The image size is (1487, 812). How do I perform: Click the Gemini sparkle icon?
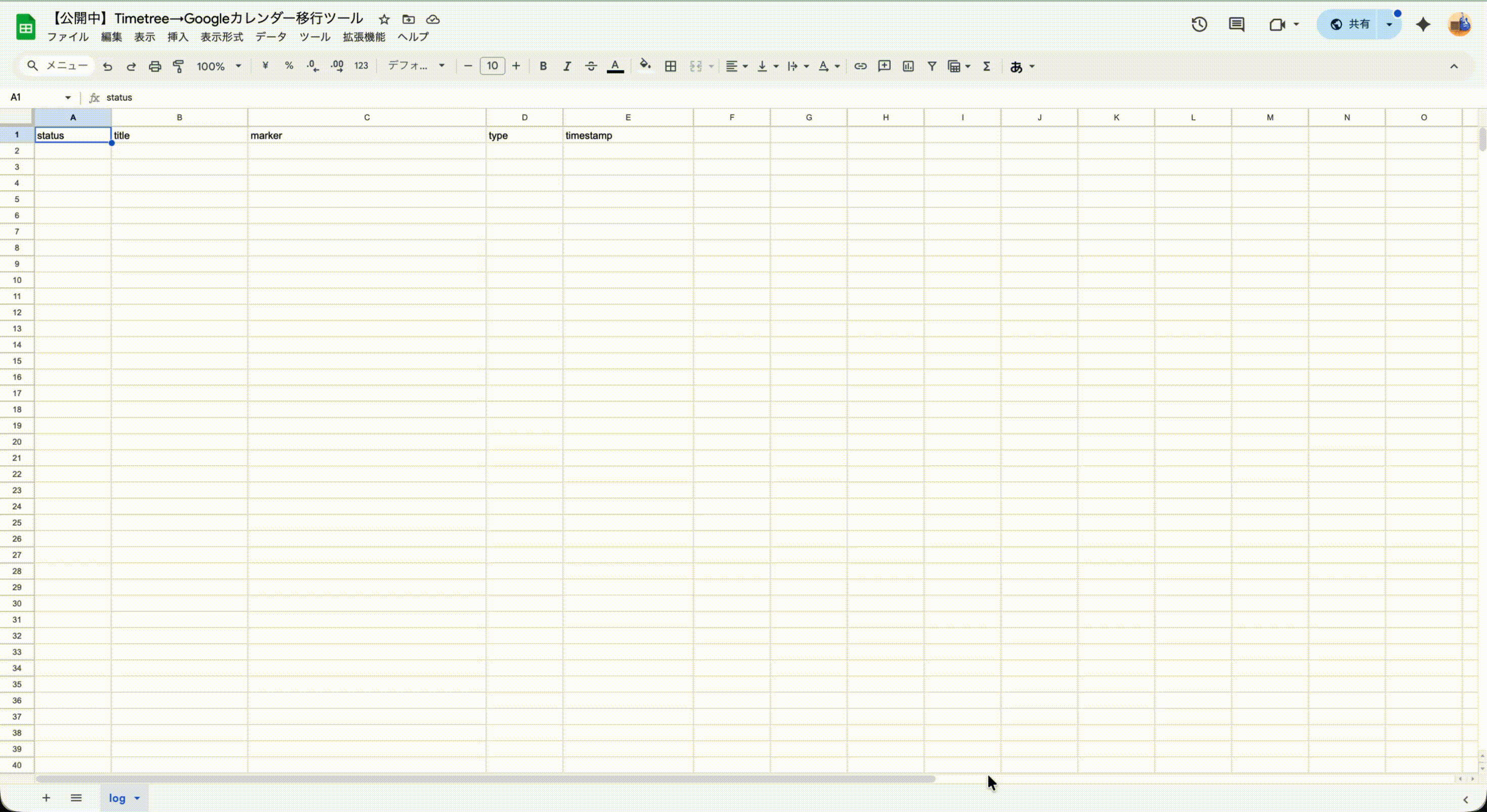click(1423, 24)
